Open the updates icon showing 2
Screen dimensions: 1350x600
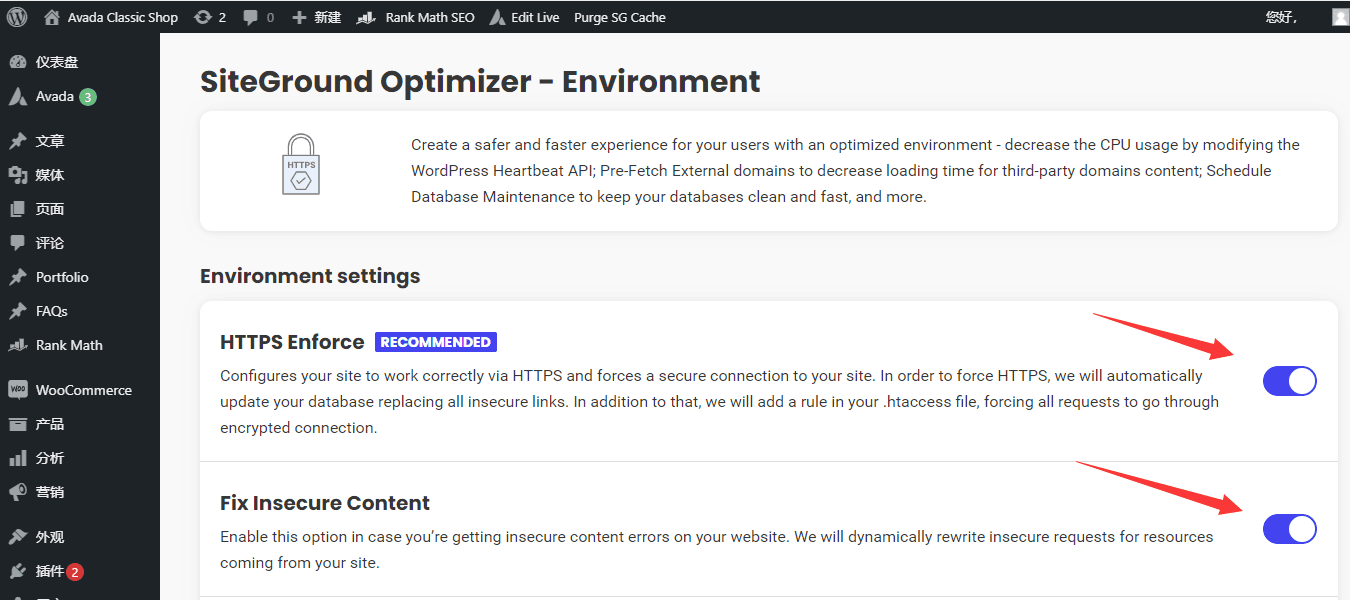[x=209, y=17]
